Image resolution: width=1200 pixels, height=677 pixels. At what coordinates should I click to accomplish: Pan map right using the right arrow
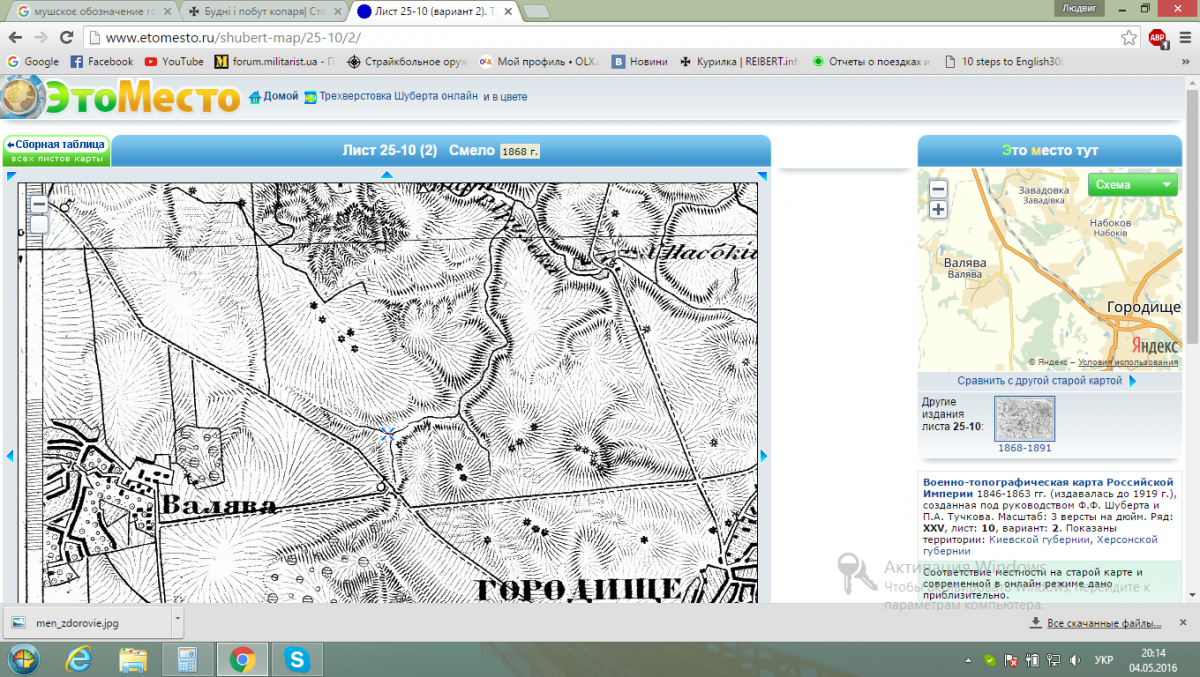764,456
